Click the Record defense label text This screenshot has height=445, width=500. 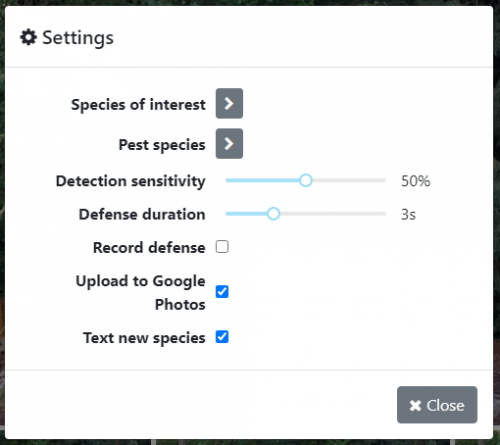click(x=149, y=248)
